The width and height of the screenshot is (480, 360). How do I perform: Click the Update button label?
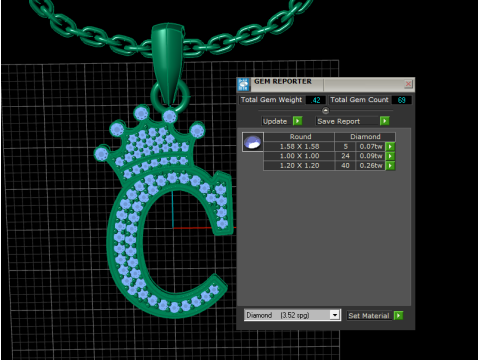click(275, 121)
